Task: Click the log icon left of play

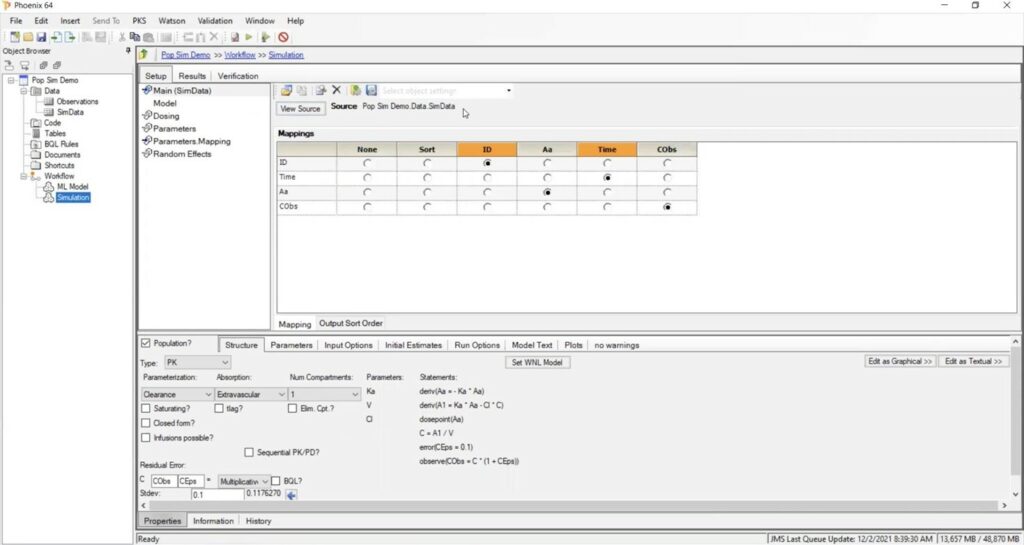Action: (x=235, y=37)
